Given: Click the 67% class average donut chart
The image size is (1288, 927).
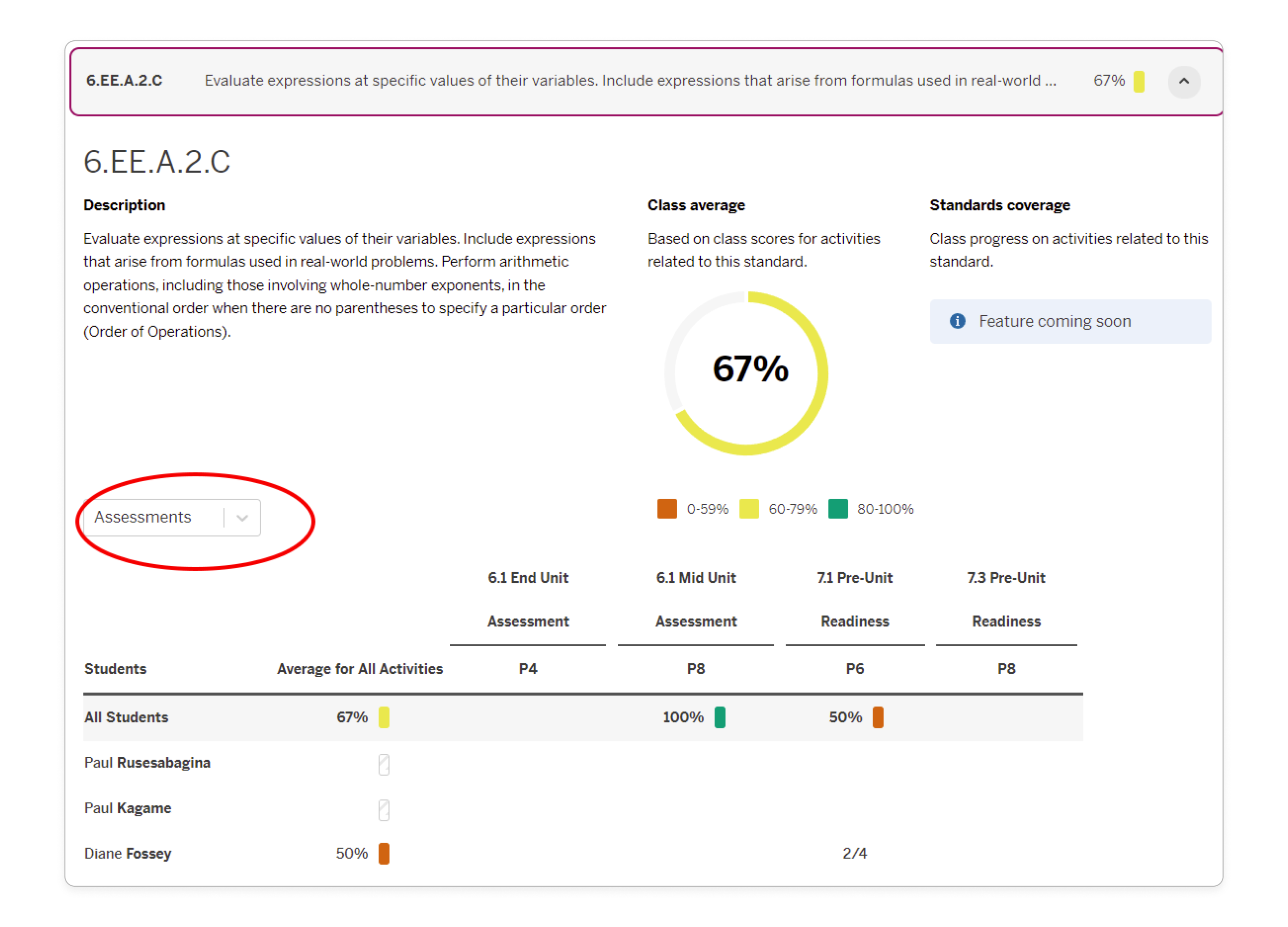Looking at the screenshot, I should pyautogui.click(x=746, y=373).
